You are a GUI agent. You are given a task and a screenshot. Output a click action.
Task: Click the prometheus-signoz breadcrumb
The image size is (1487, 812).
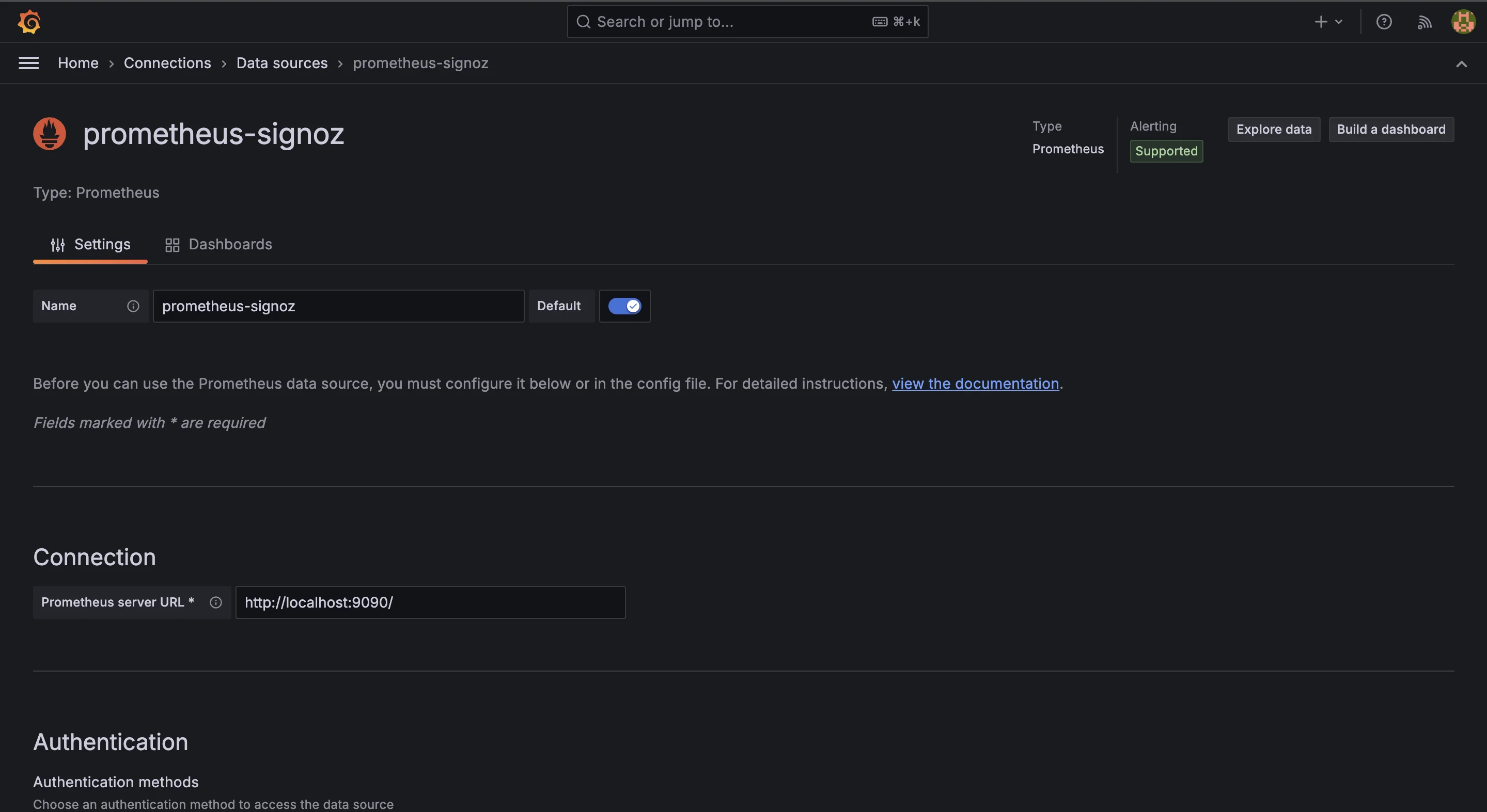(x=420, y=63)
